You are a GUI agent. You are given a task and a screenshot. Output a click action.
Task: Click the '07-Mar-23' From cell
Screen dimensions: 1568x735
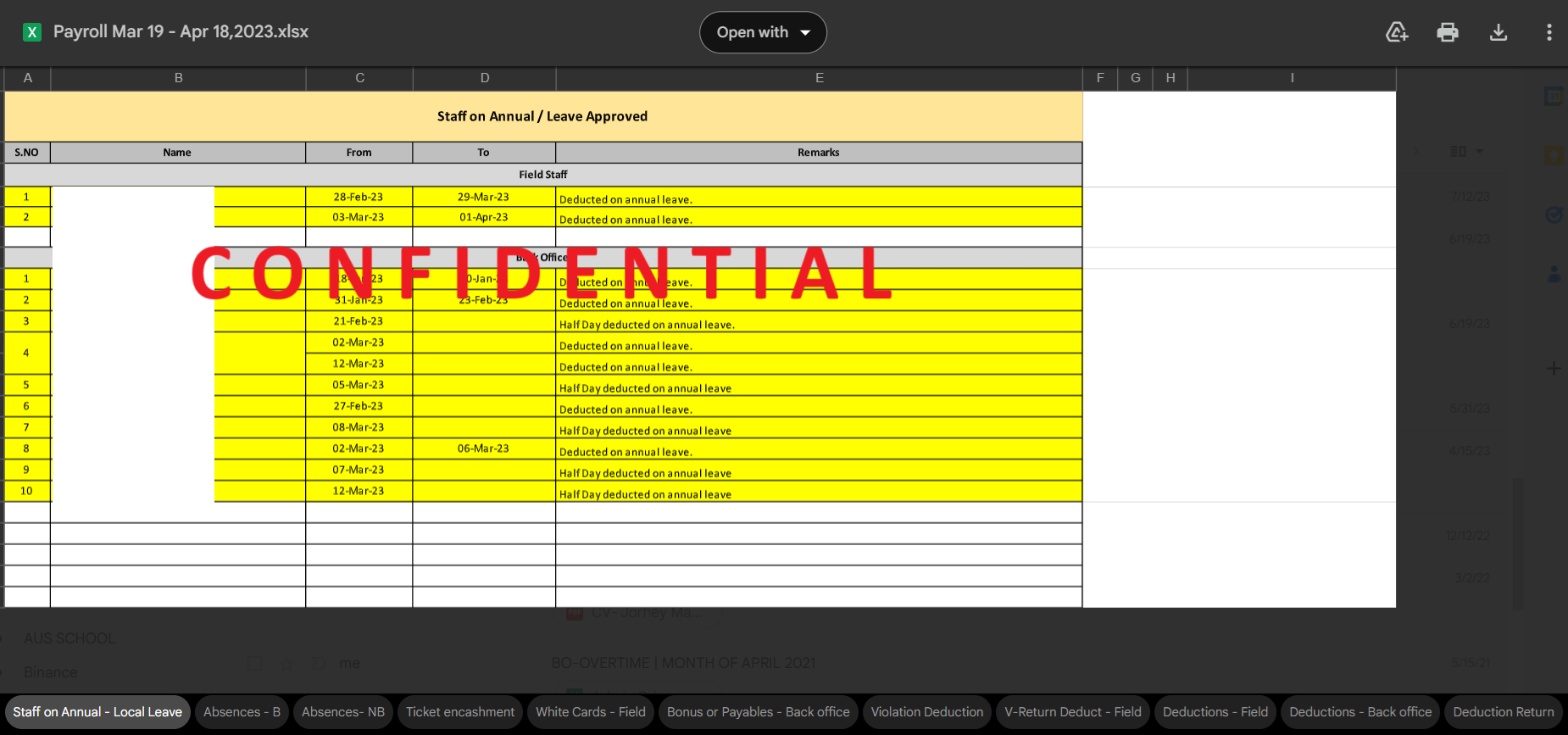coord(359,470)
